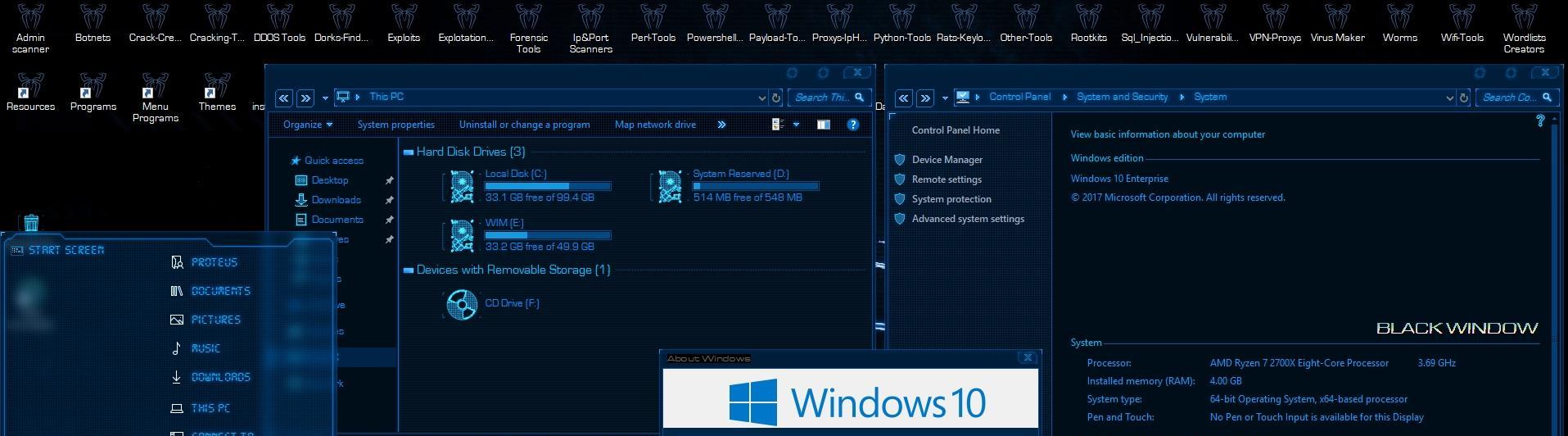Change view layout icon in This PC

pyautogui.click(x=779, y=125)
